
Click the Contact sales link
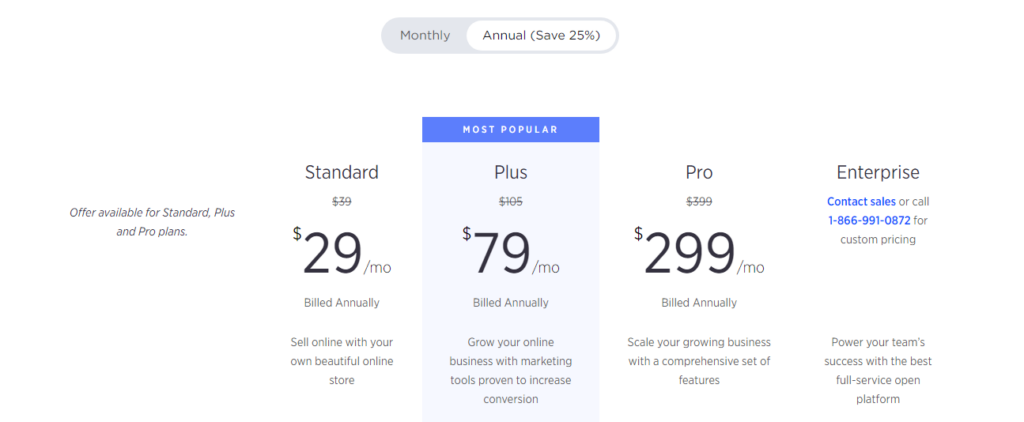click(x=861, y=202)
